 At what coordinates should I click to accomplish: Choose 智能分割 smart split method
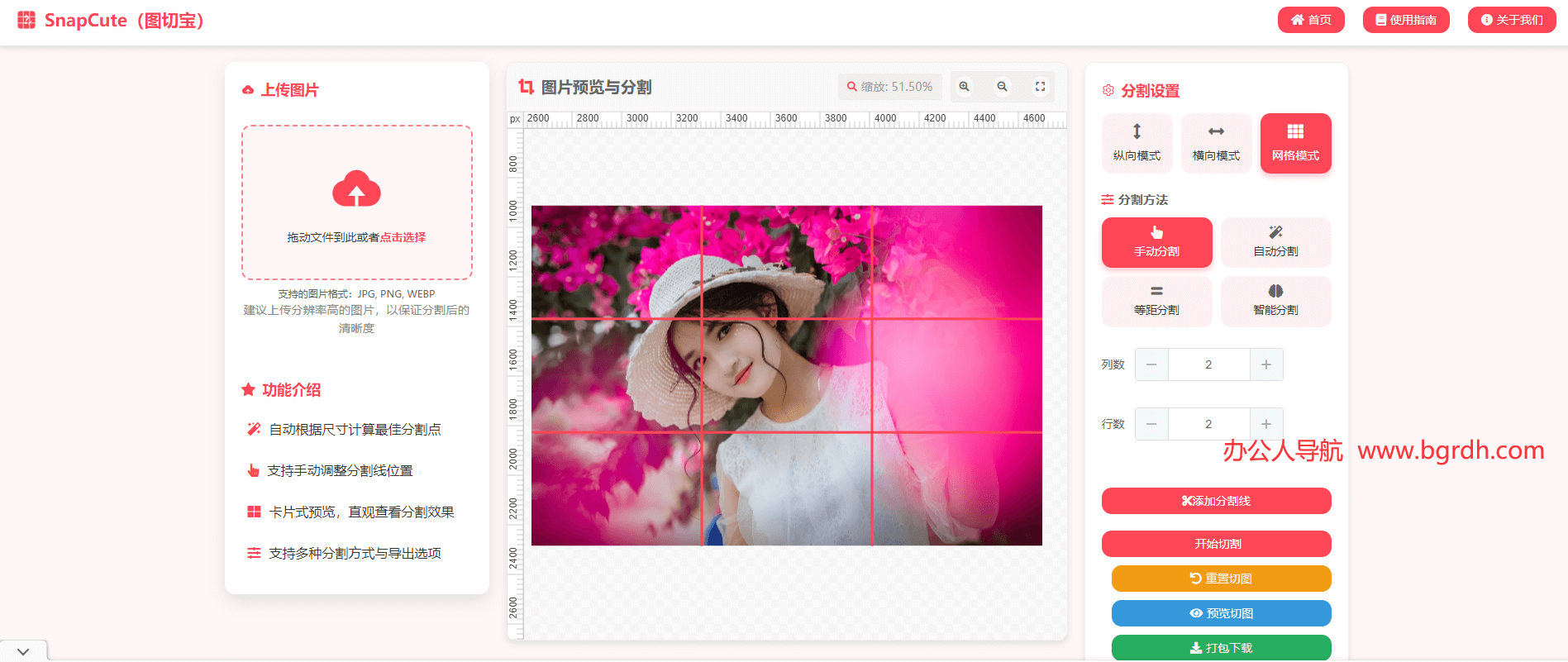[1275, 301]
